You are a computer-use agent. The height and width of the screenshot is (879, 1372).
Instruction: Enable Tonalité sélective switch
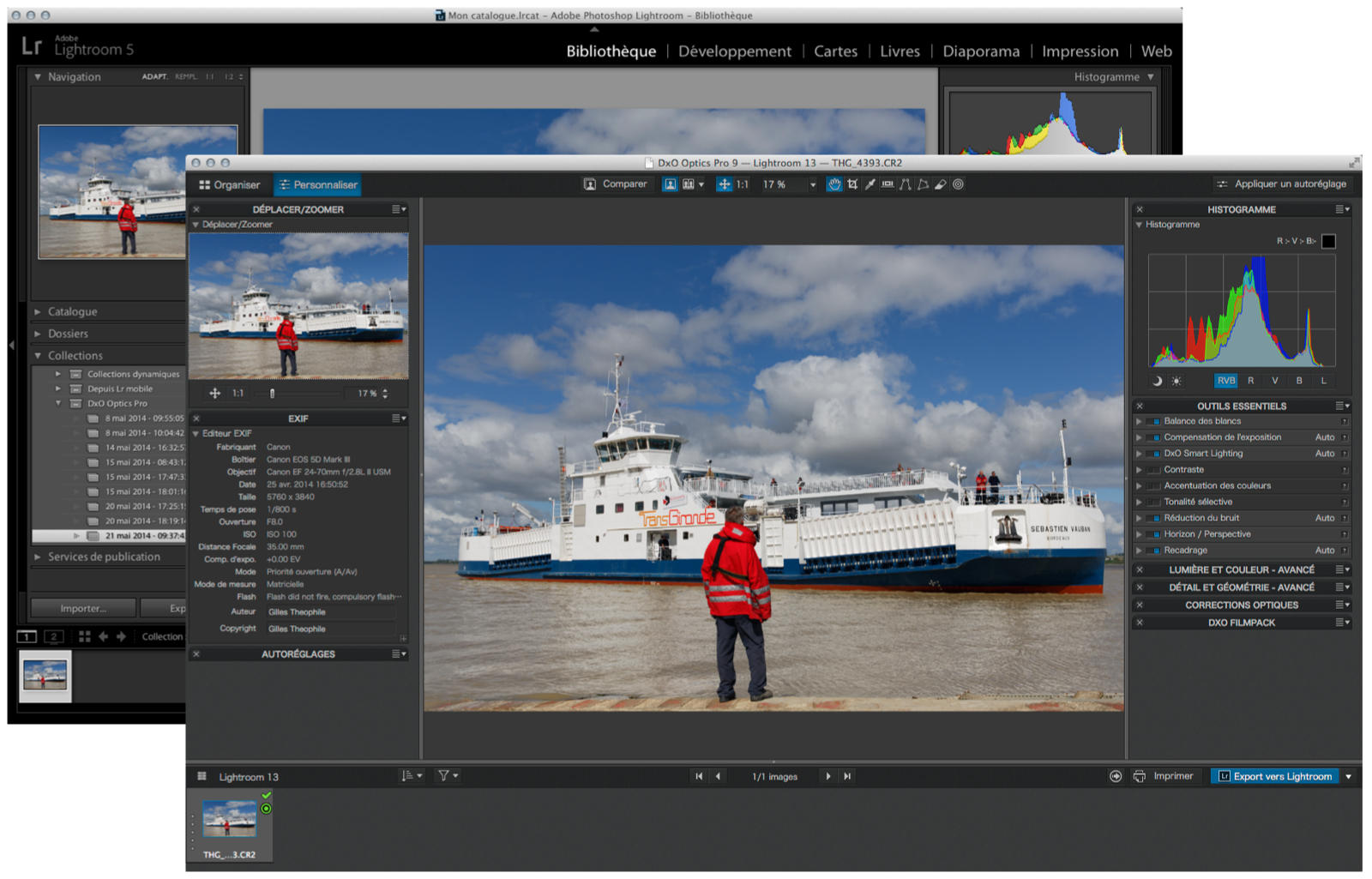pos(1155,503)
